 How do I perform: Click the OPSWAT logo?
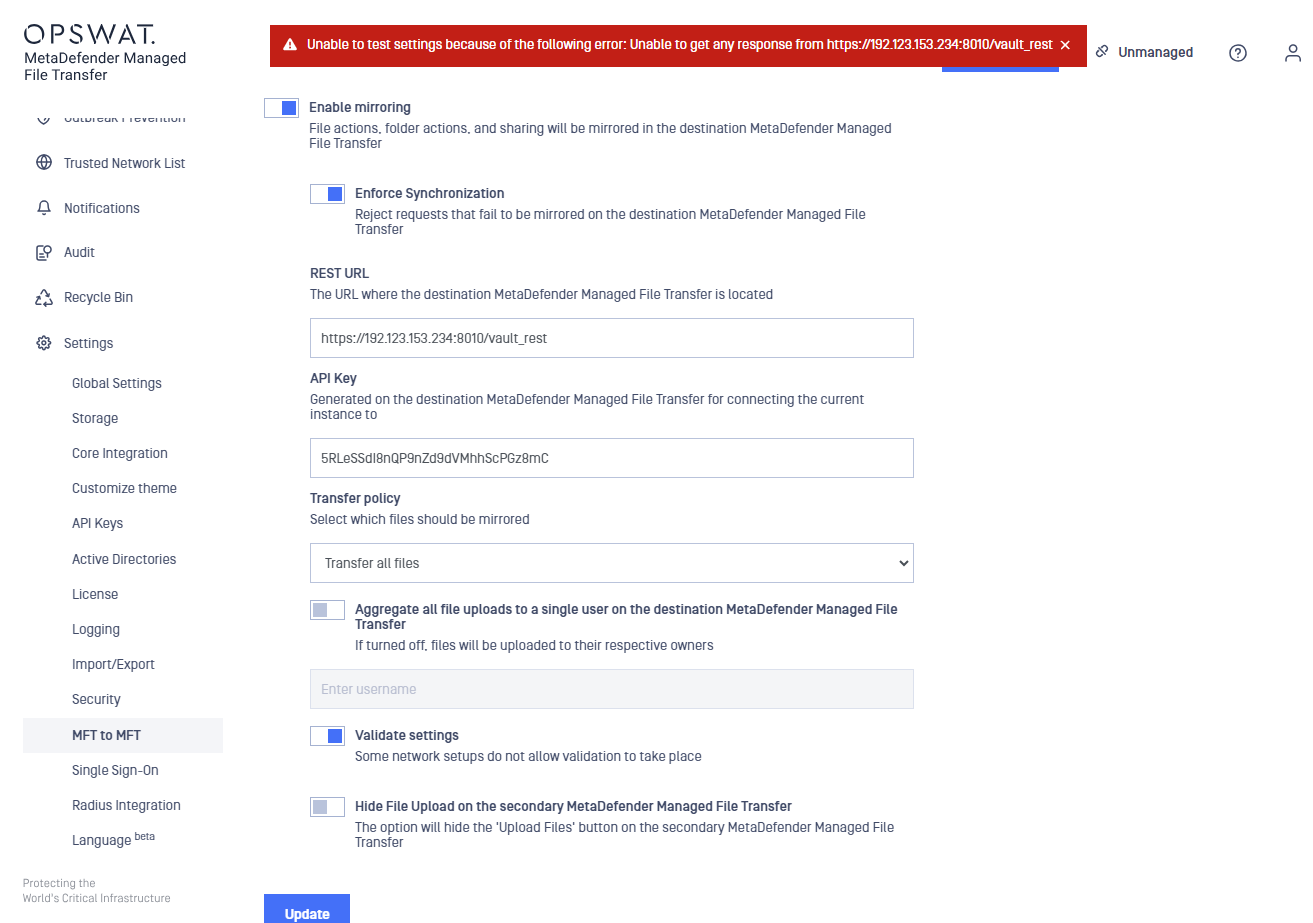[x=89, y=34]
